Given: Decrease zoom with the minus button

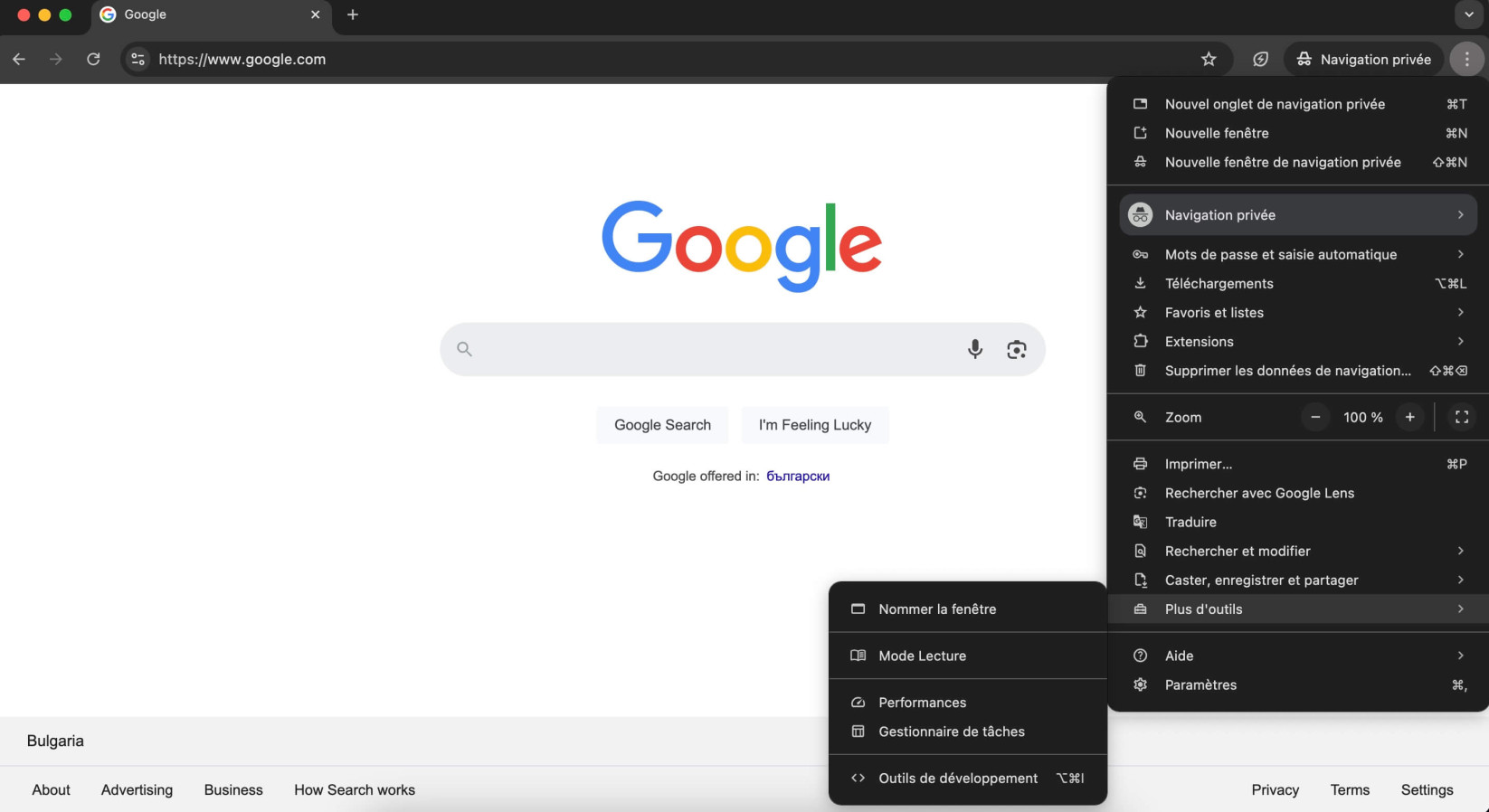Looking at the screenshot, I should point(1315,417).
